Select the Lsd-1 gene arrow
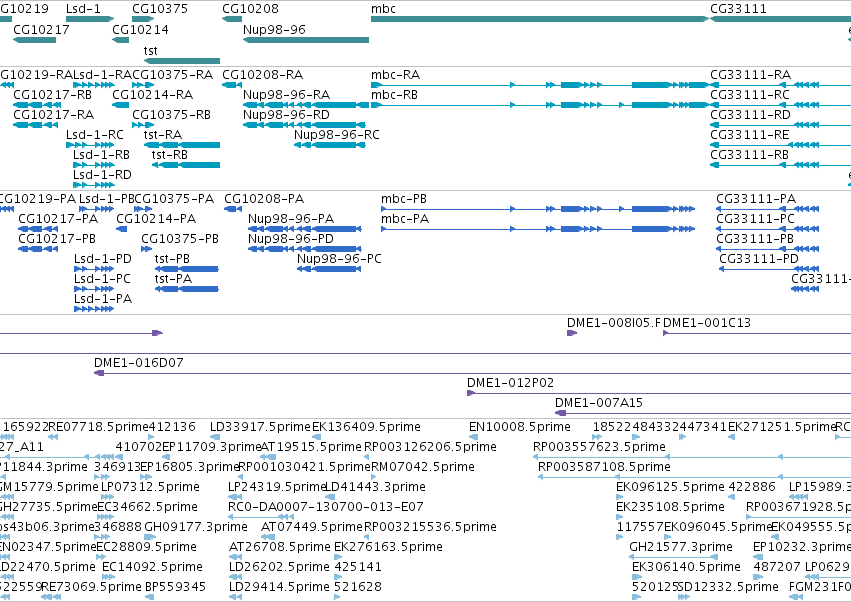This screenshot has height=602, width=851. pyautogui.click(x=90, y=19)
